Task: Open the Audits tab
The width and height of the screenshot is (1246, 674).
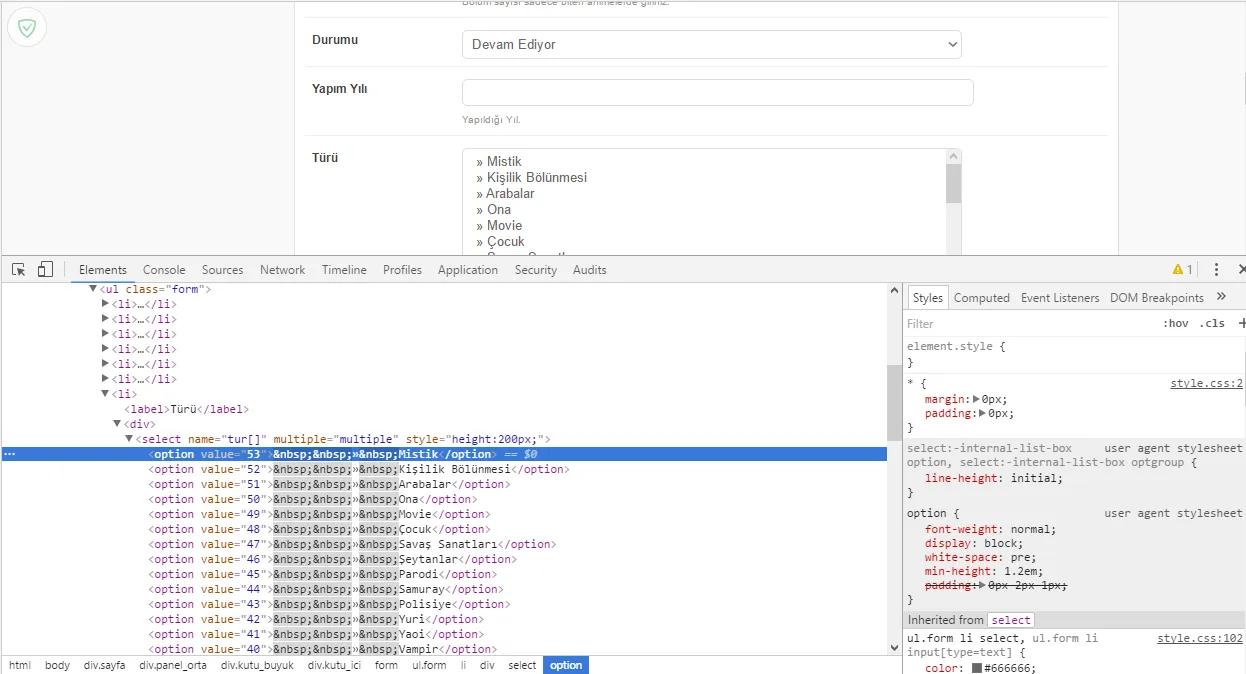Action: pos(590,270)
